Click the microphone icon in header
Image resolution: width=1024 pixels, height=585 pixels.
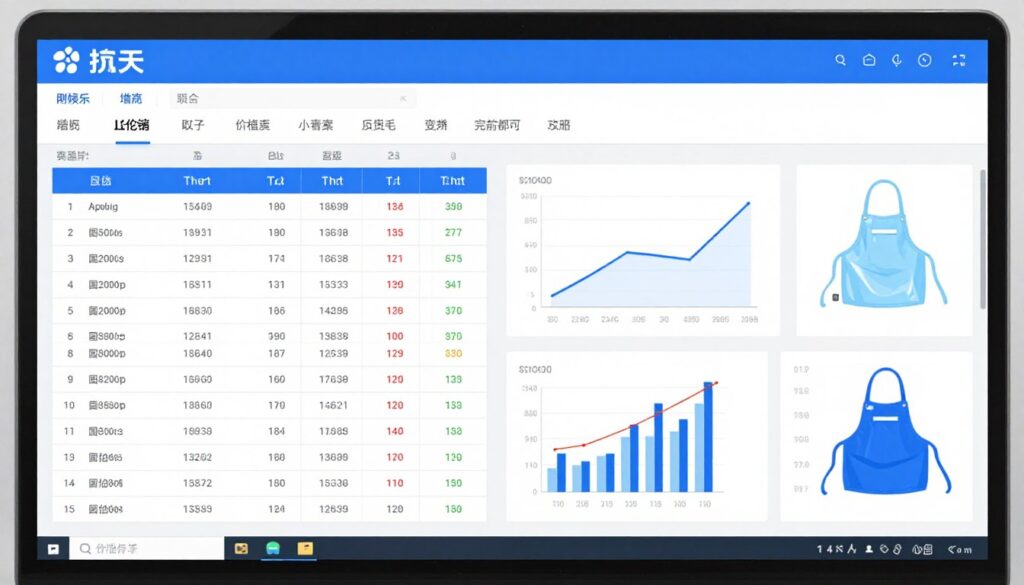coord(897,60)
